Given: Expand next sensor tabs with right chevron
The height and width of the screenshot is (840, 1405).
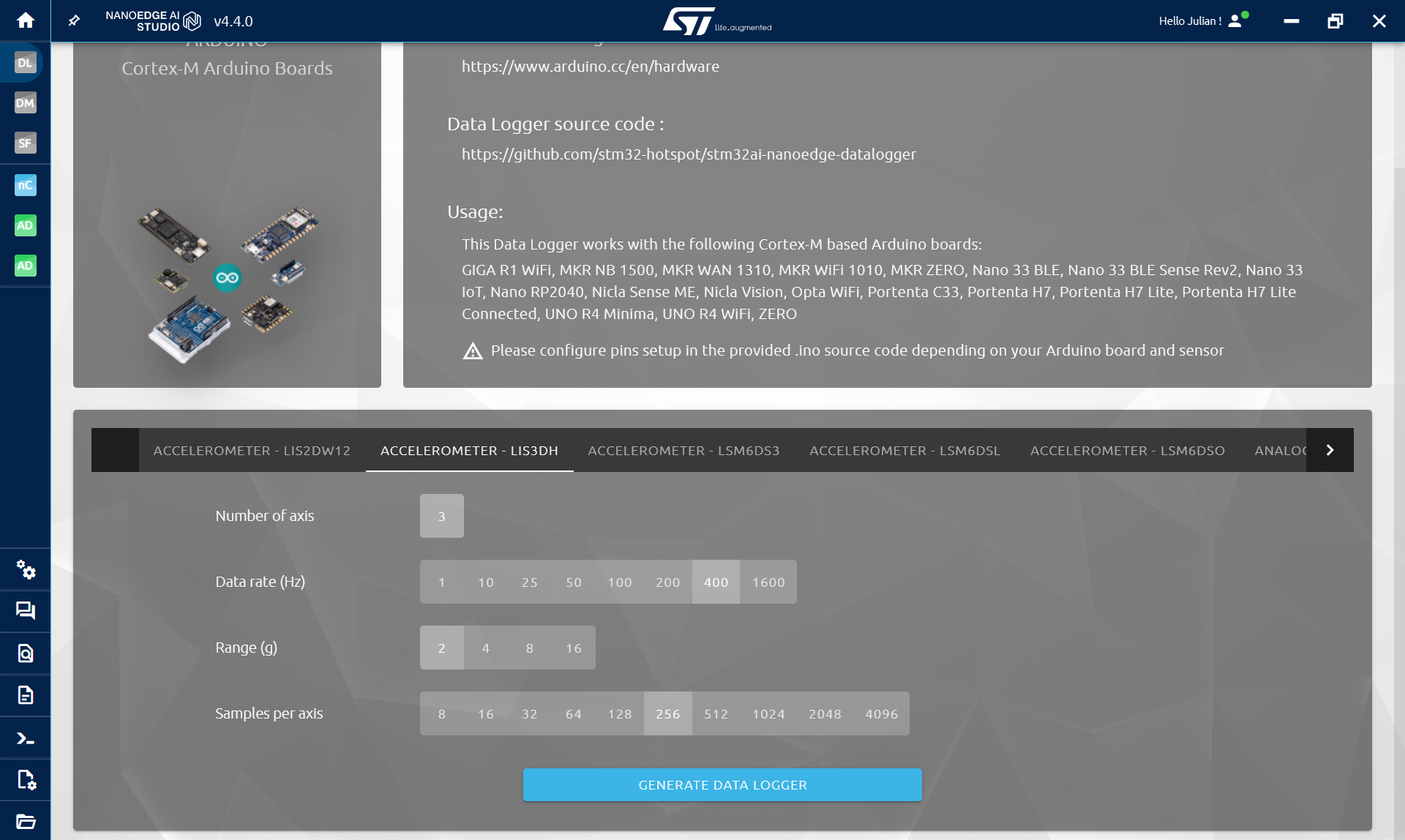Looking at the screenshot, I should pos(1330,450).
